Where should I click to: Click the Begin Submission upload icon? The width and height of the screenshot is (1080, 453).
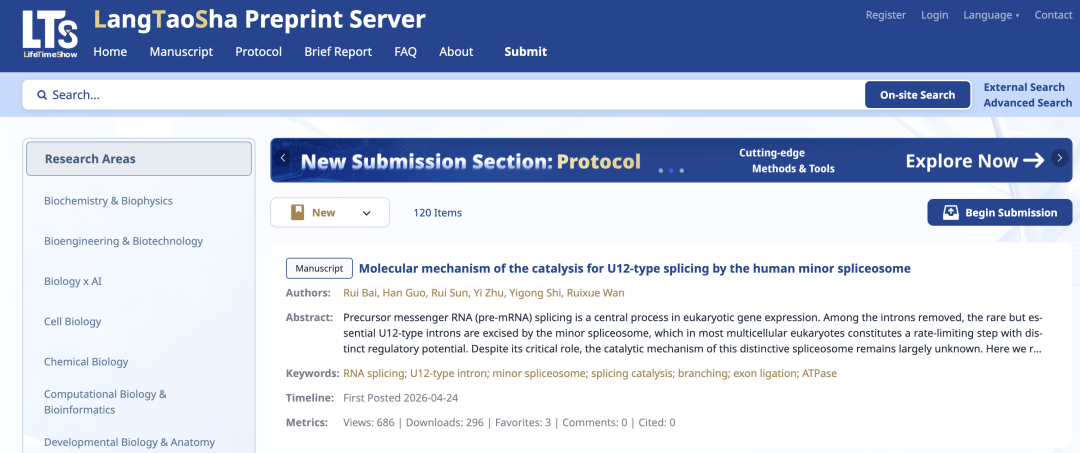[950, 213]
